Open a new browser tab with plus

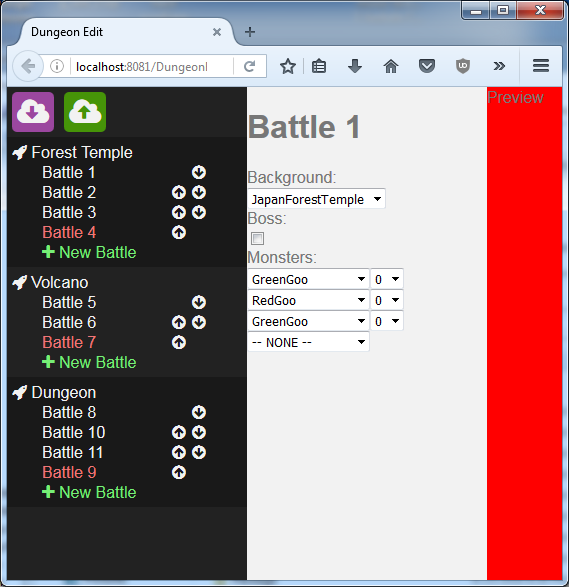(x=250, y=32)
